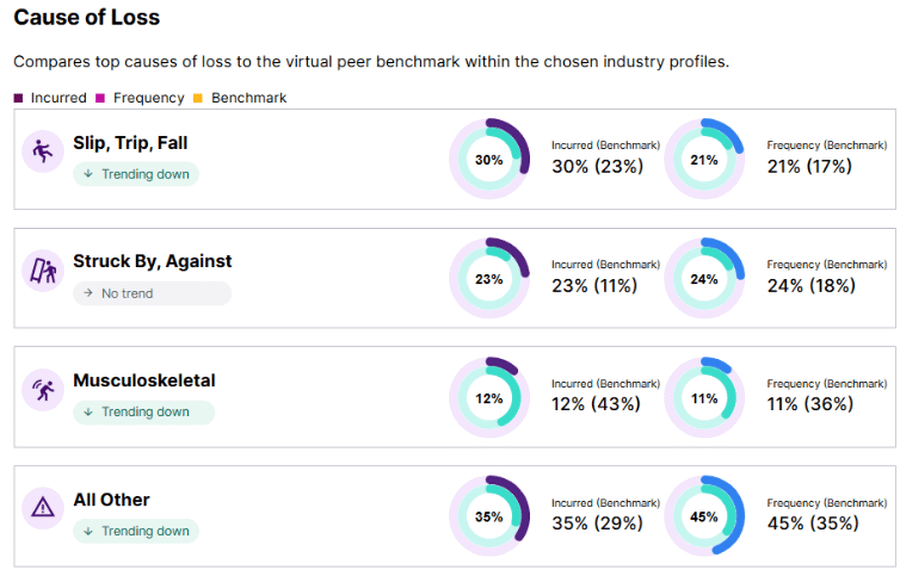Click the Struck By, Against frequency donut chart
Viewport: 900px width, 570px height.
tap(704, 279)
